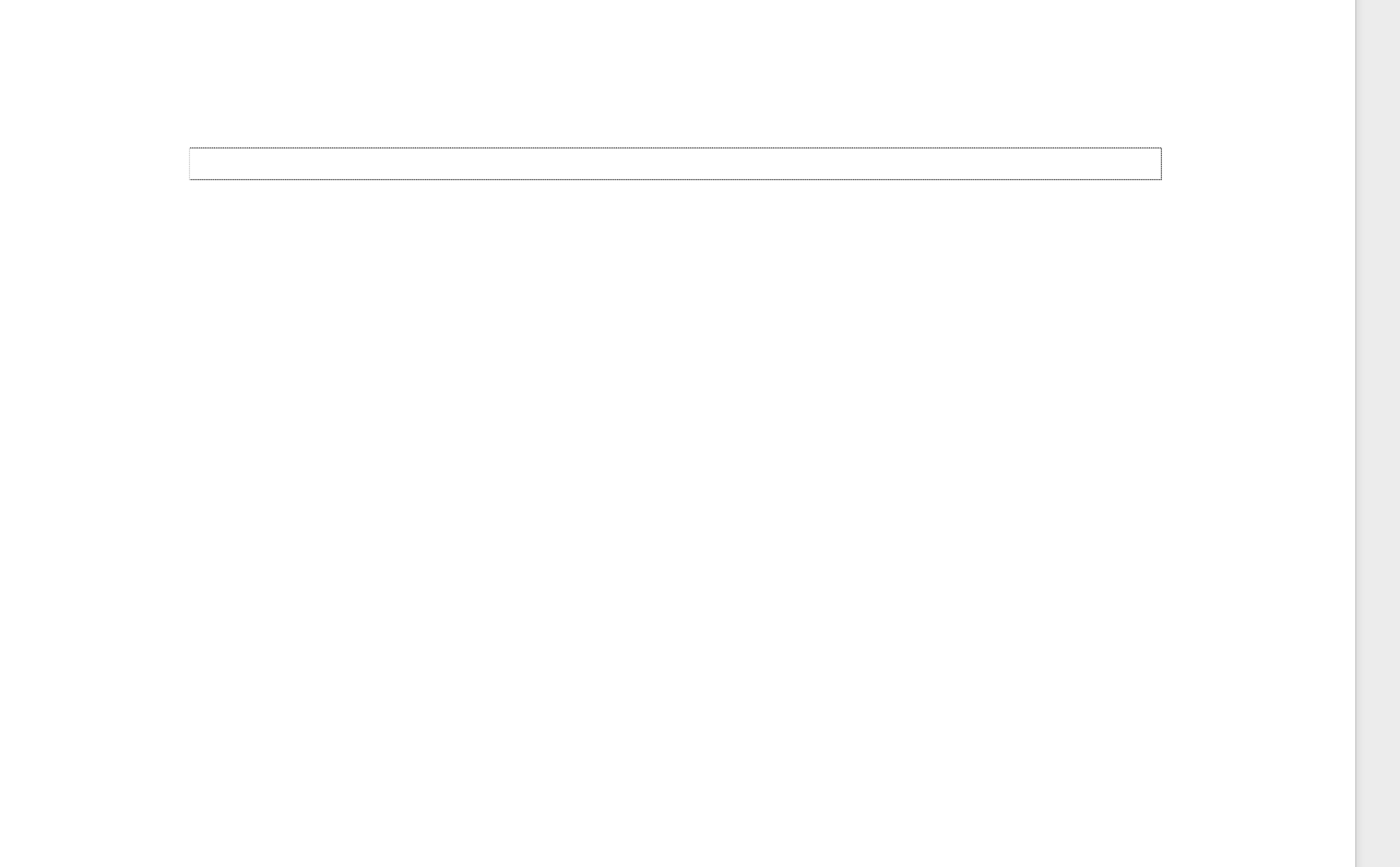This screenshot has height=867, width=1400.
Task: Select the dotted frame's top border
Action: click(676, 148)
